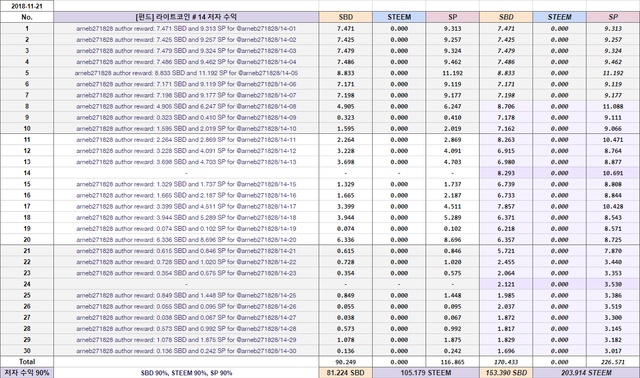Select the author reward row ending 14-07
This screenshot has height=378, width=640.
coord(186,95)
